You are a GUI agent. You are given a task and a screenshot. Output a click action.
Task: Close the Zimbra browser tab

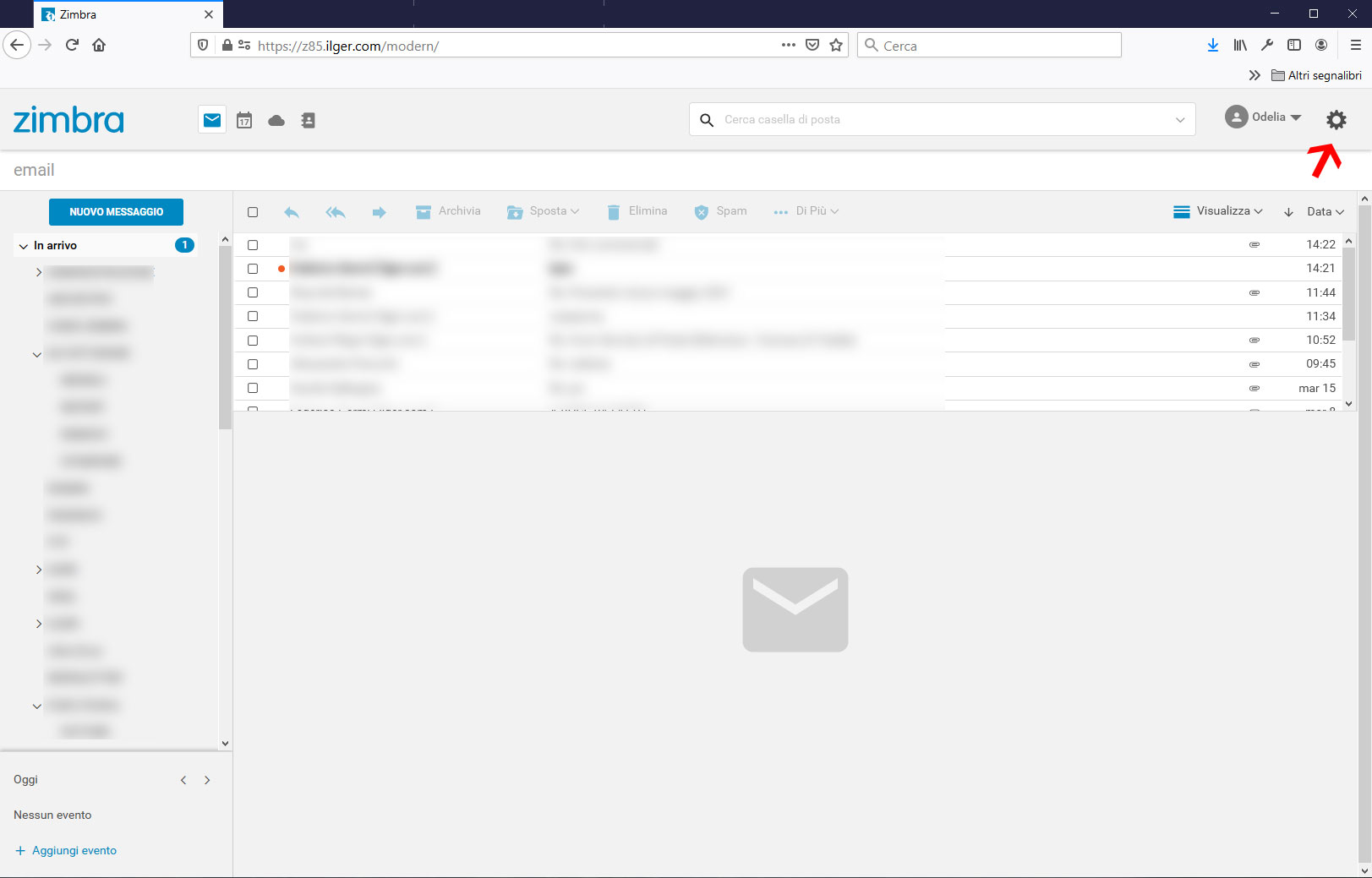point(209,14)
